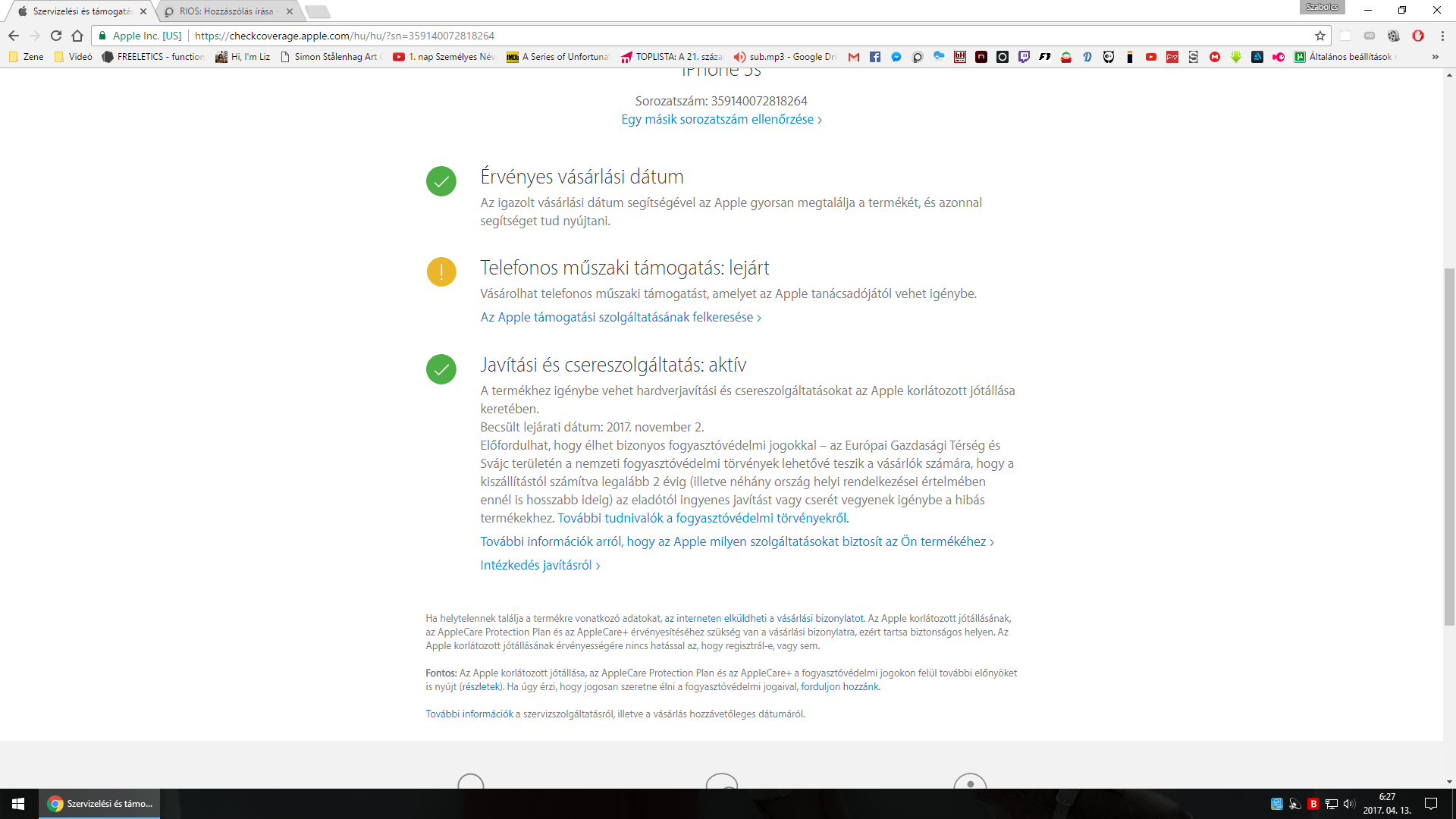Click the page vertical scrollbar thumb
The height and width of the screenshot is (819, 1456).
click(1449, 447)
